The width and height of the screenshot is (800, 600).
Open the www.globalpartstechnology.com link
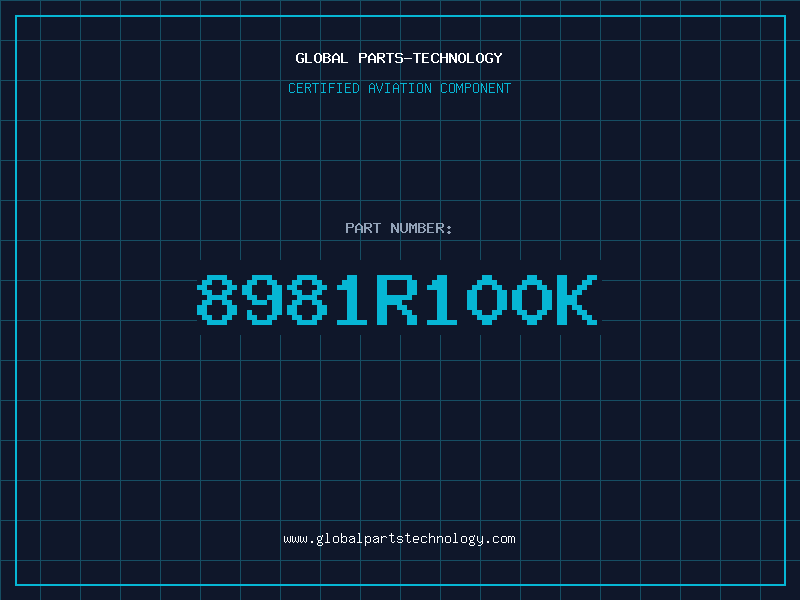(x=399, y=539)
